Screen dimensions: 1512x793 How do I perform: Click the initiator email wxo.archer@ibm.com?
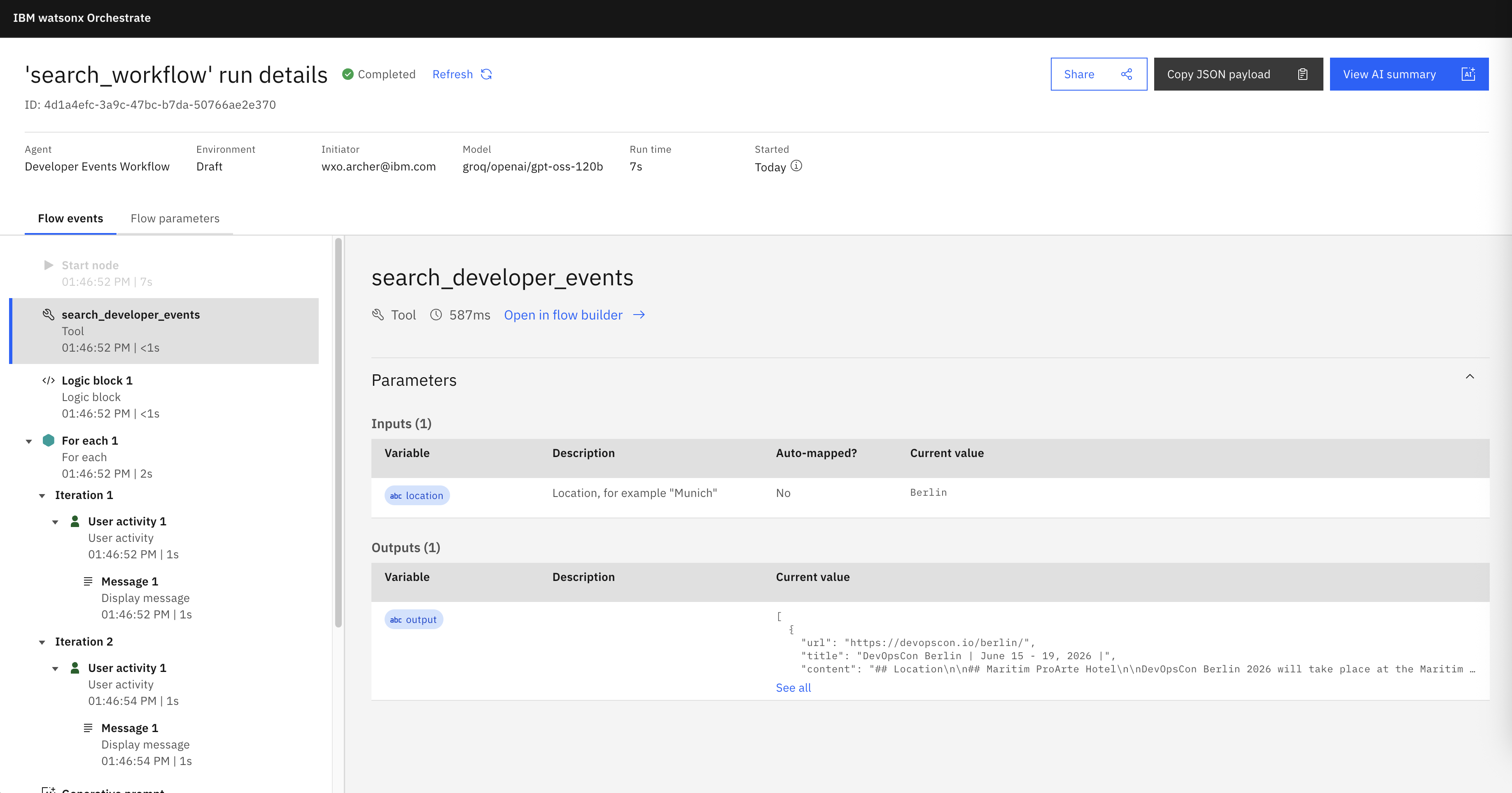(378, 166)
